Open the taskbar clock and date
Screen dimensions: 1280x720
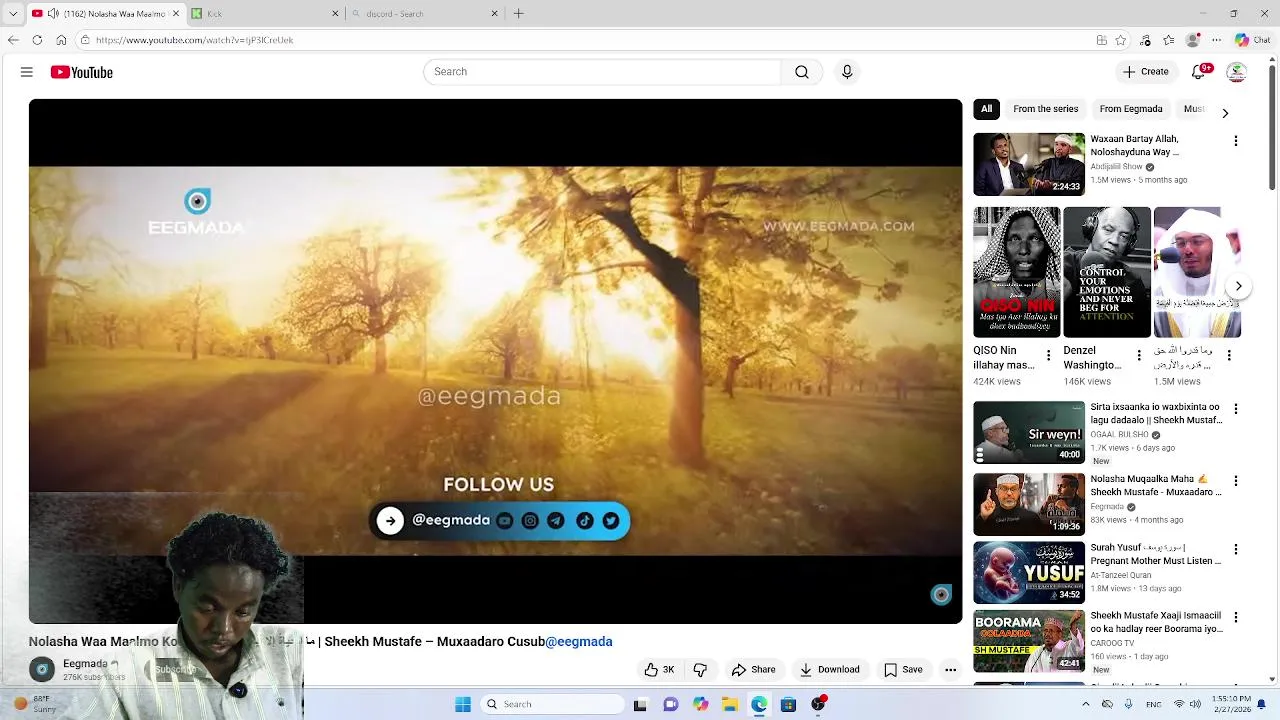click(1230, 704)
